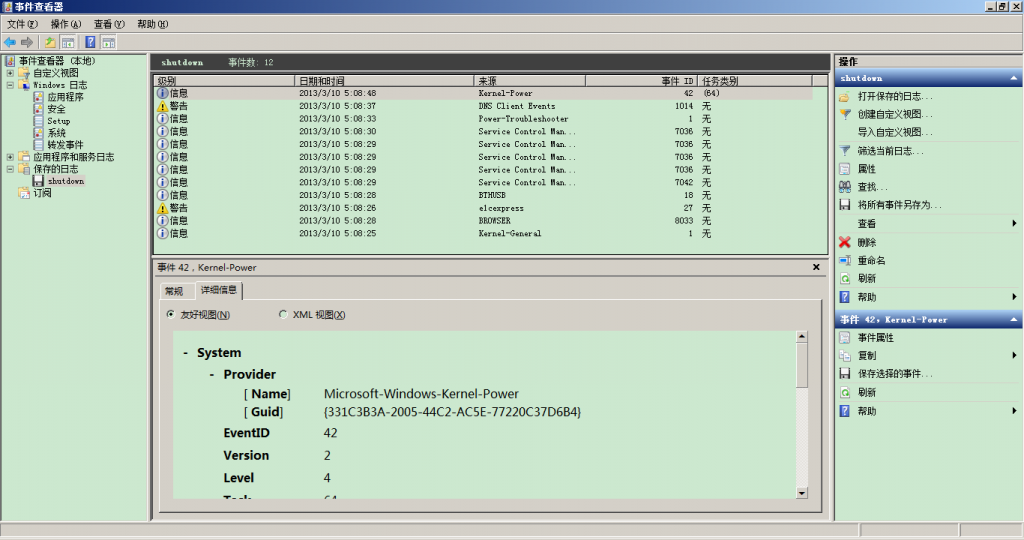
Task: Open the 文件 menu
Action: click(22, 24)
